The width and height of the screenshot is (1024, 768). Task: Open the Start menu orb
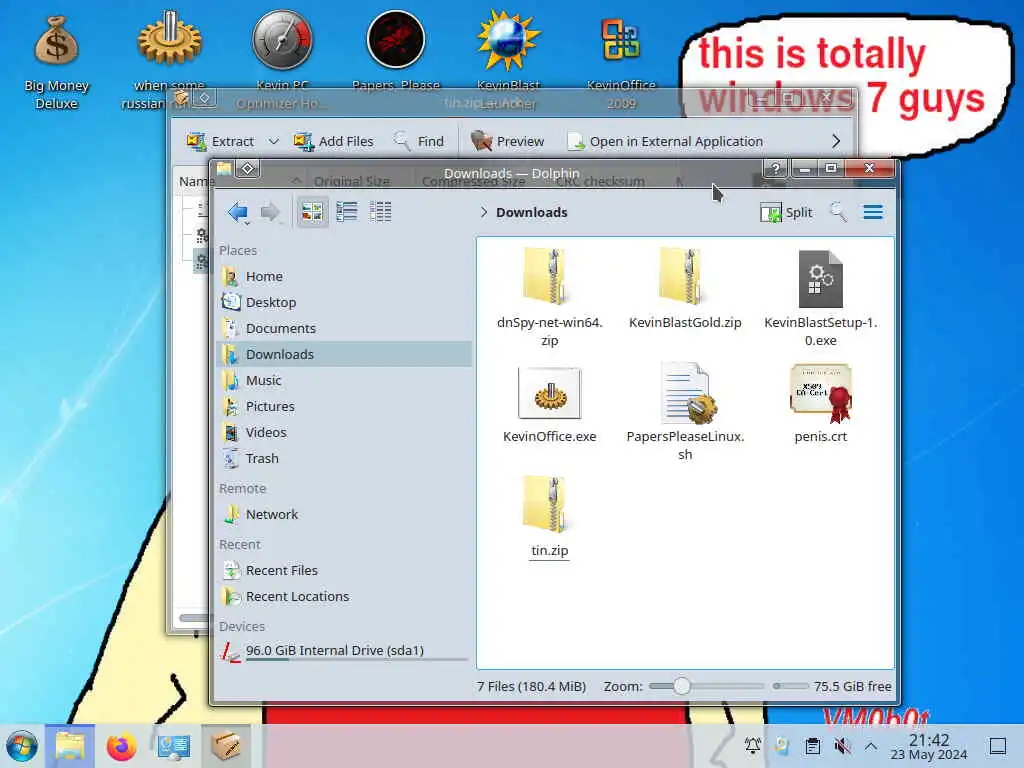(x=22, y=746)
